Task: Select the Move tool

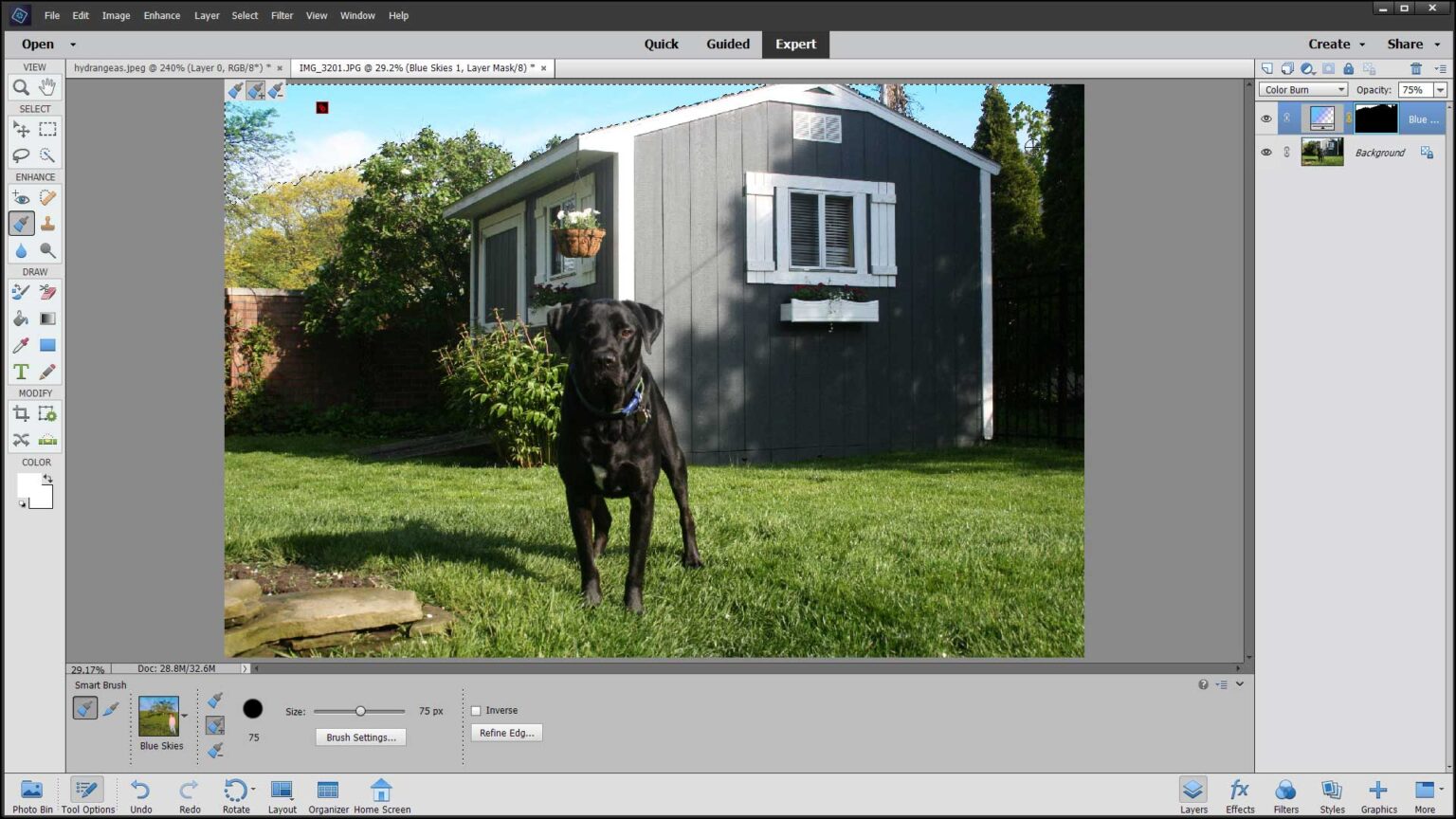Action: [x=21, y=129]
